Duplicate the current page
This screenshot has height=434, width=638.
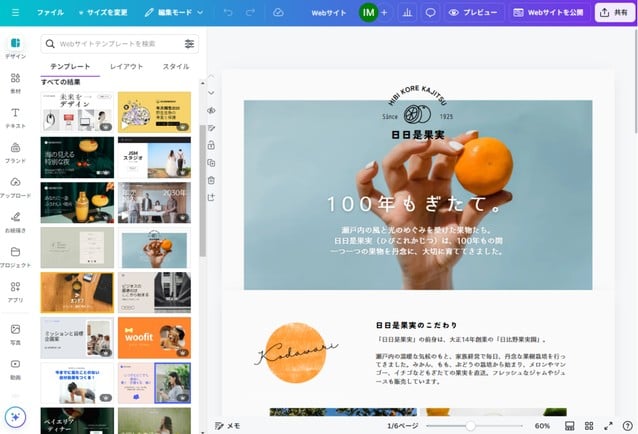point(211,163)
